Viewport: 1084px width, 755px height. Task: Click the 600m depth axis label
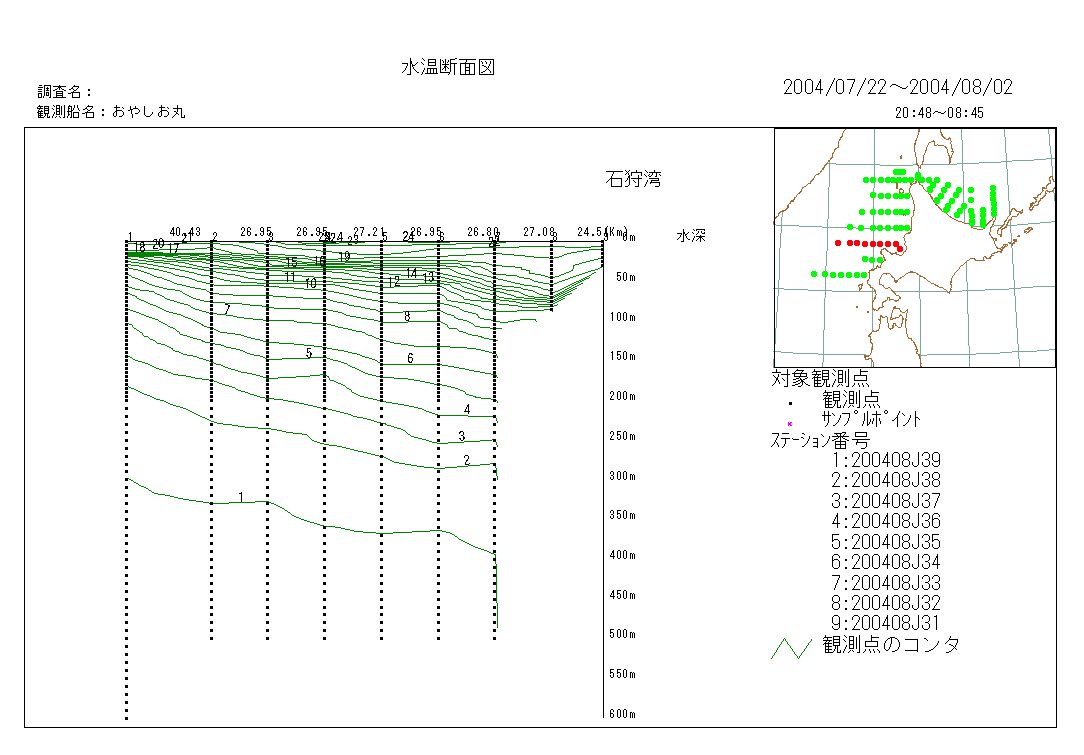(620, 714)
